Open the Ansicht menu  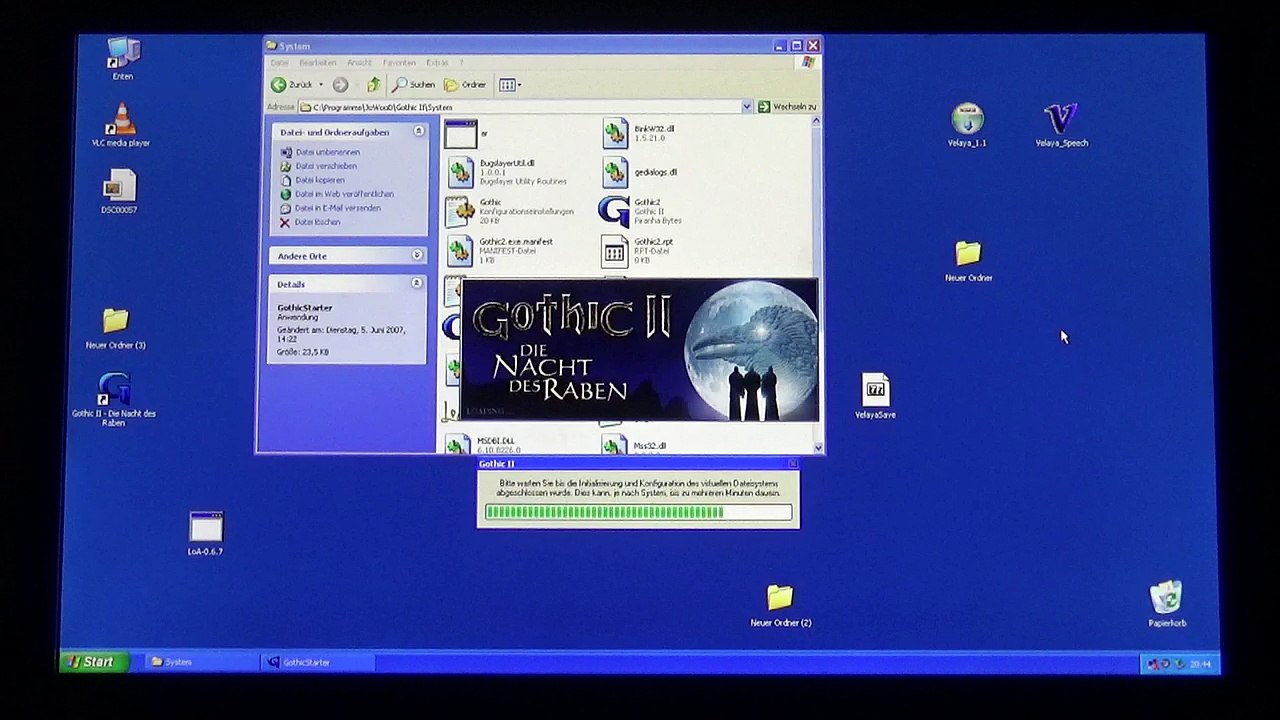tap(359, 63)
